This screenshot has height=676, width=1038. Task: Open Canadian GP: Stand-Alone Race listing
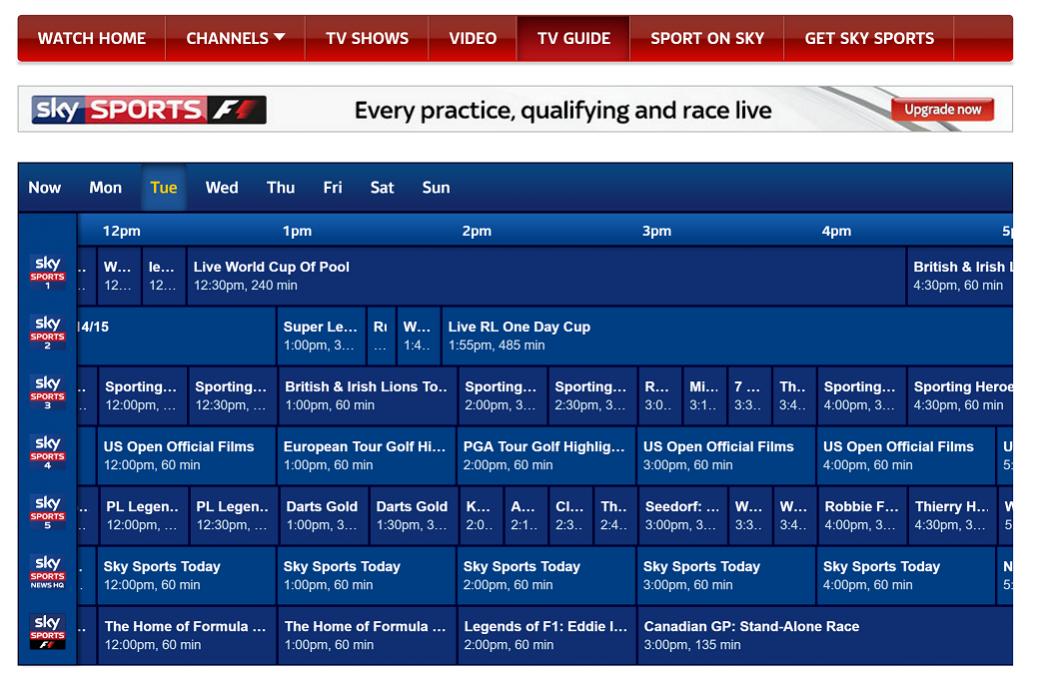(825, 636)
